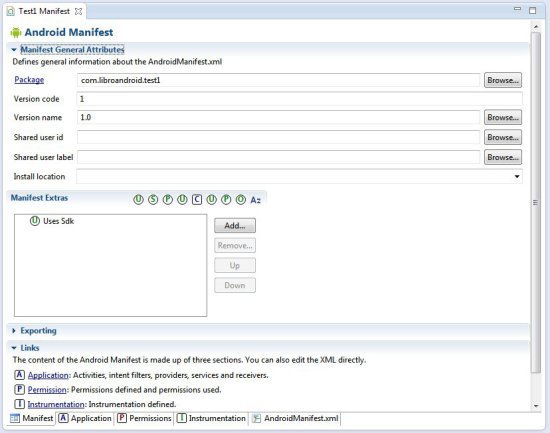Click the P filter icon right after S
Image resolution: width=550 pixels, height=433 pixels.
pos(168,200)
